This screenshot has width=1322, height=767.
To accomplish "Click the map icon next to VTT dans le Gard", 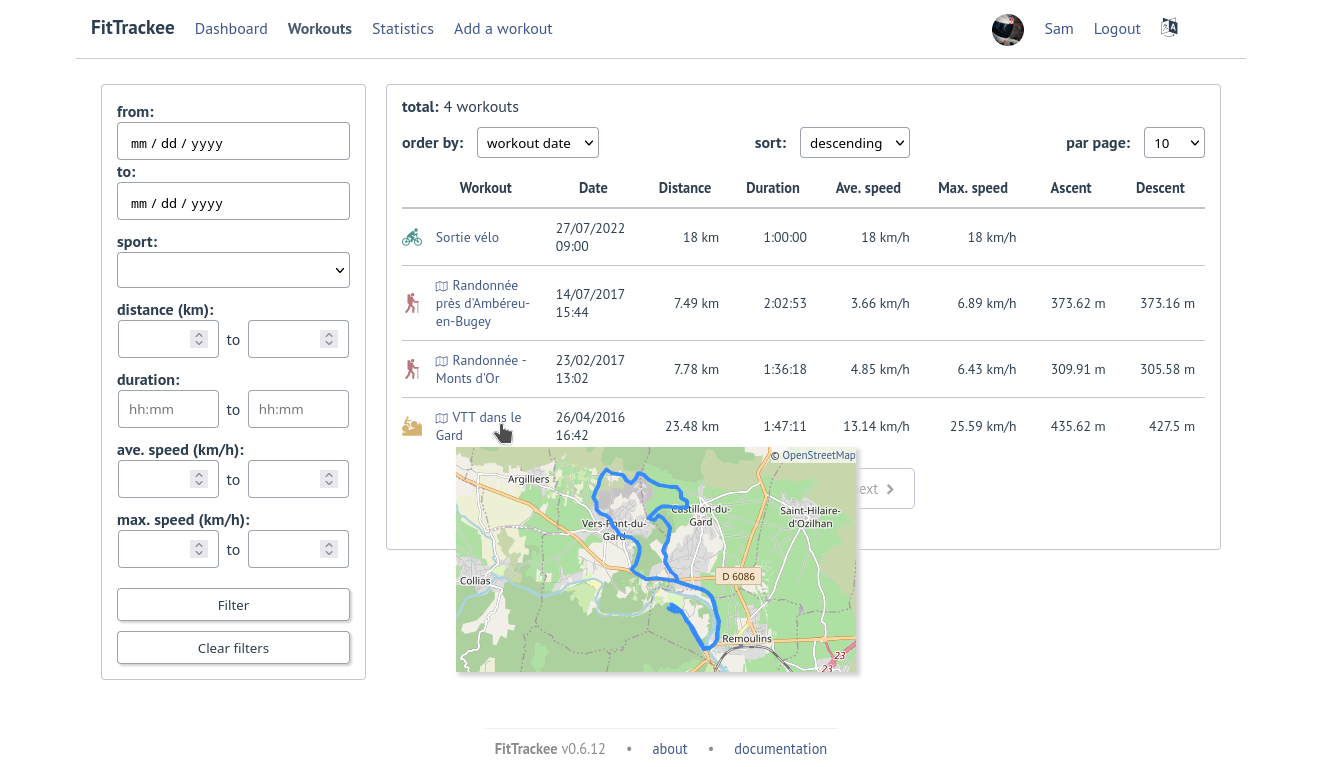I will [442, 418].
